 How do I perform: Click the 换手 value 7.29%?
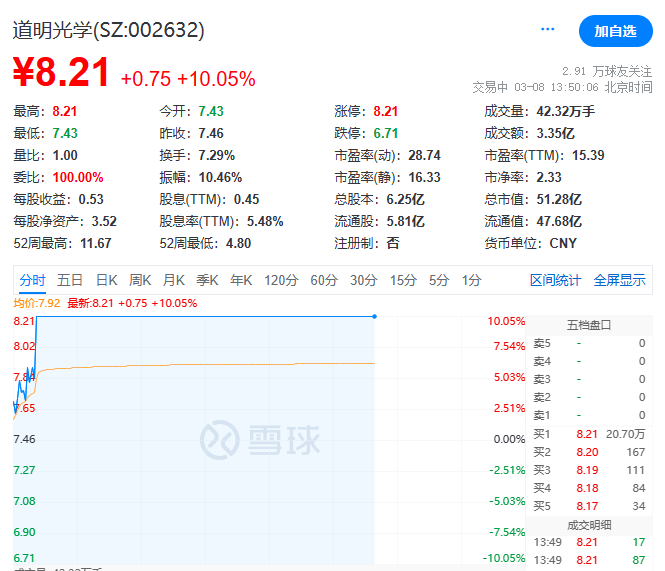coord(217,155)
